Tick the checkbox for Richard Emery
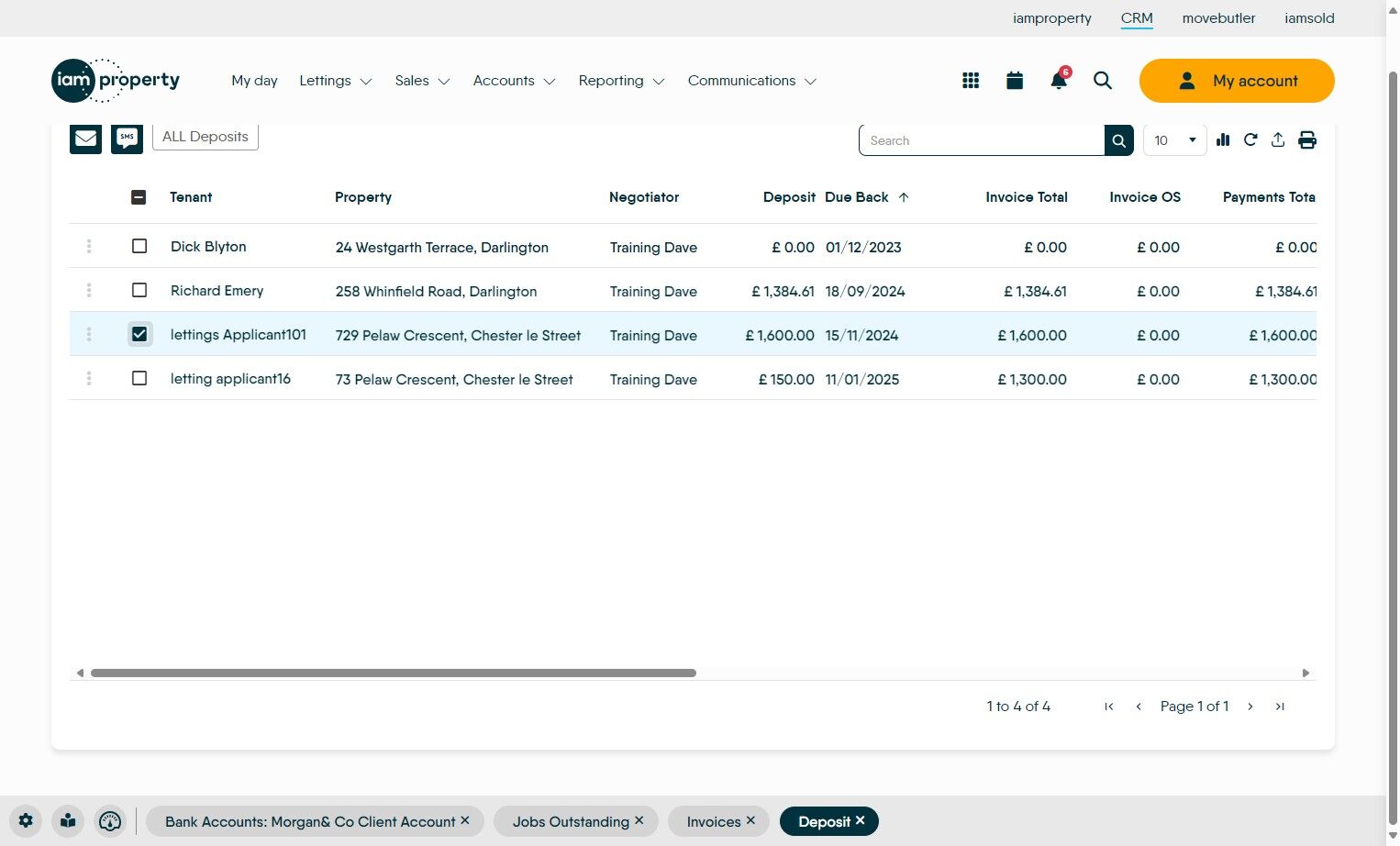 139,290
